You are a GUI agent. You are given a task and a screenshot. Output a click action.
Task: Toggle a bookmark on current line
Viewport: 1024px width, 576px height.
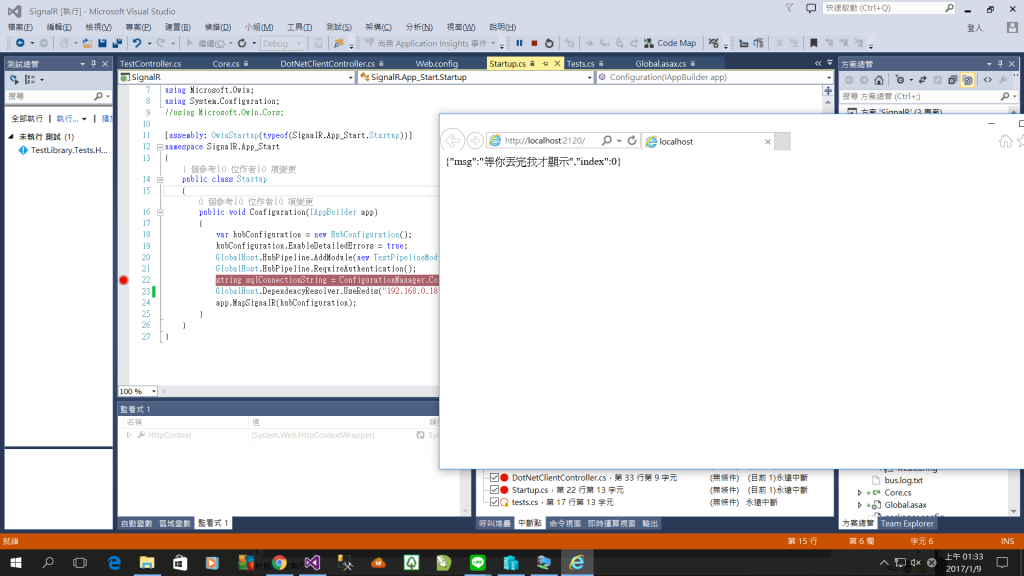tap(814, 43)
